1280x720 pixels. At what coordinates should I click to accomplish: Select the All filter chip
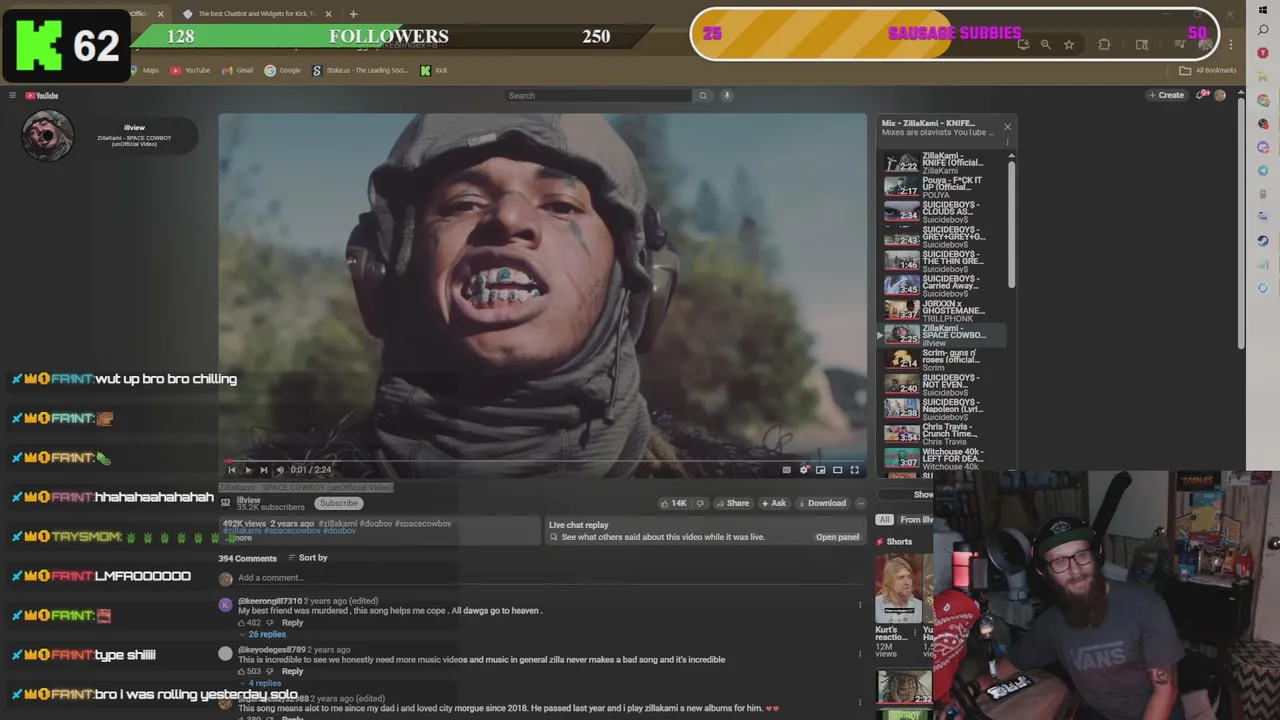pos(884,520)
